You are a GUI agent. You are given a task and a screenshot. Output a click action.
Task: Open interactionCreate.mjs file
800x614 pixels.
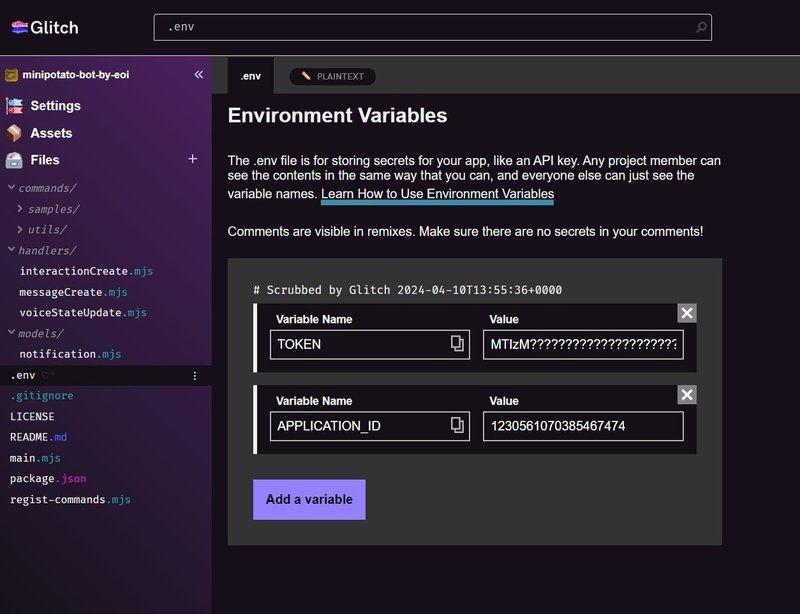tap(86, 271)
